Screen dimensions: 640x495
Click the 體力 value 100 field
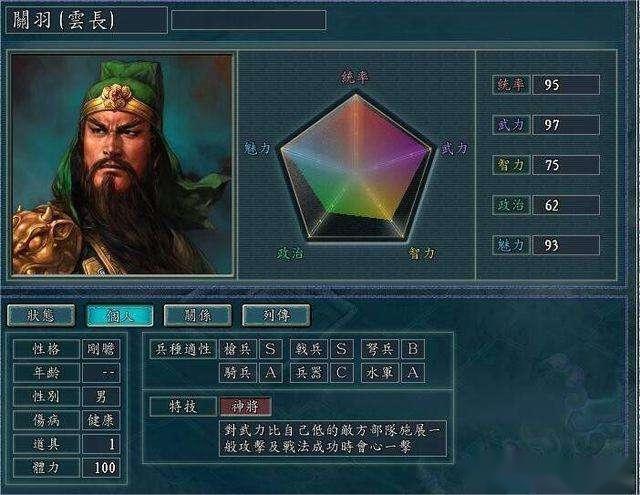[x=101, y=468]
